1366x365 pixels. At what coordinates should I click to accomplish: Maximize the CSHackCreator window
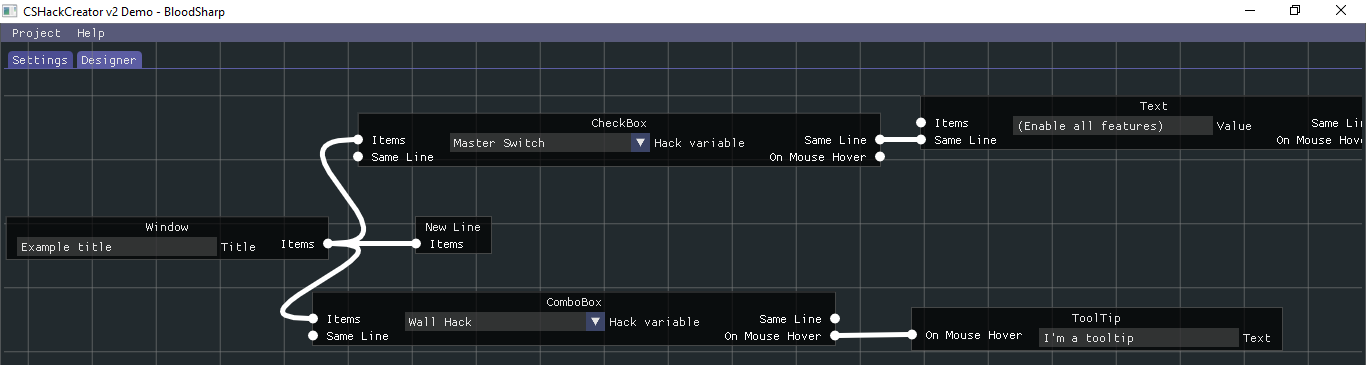click(x=1295, y=11)
